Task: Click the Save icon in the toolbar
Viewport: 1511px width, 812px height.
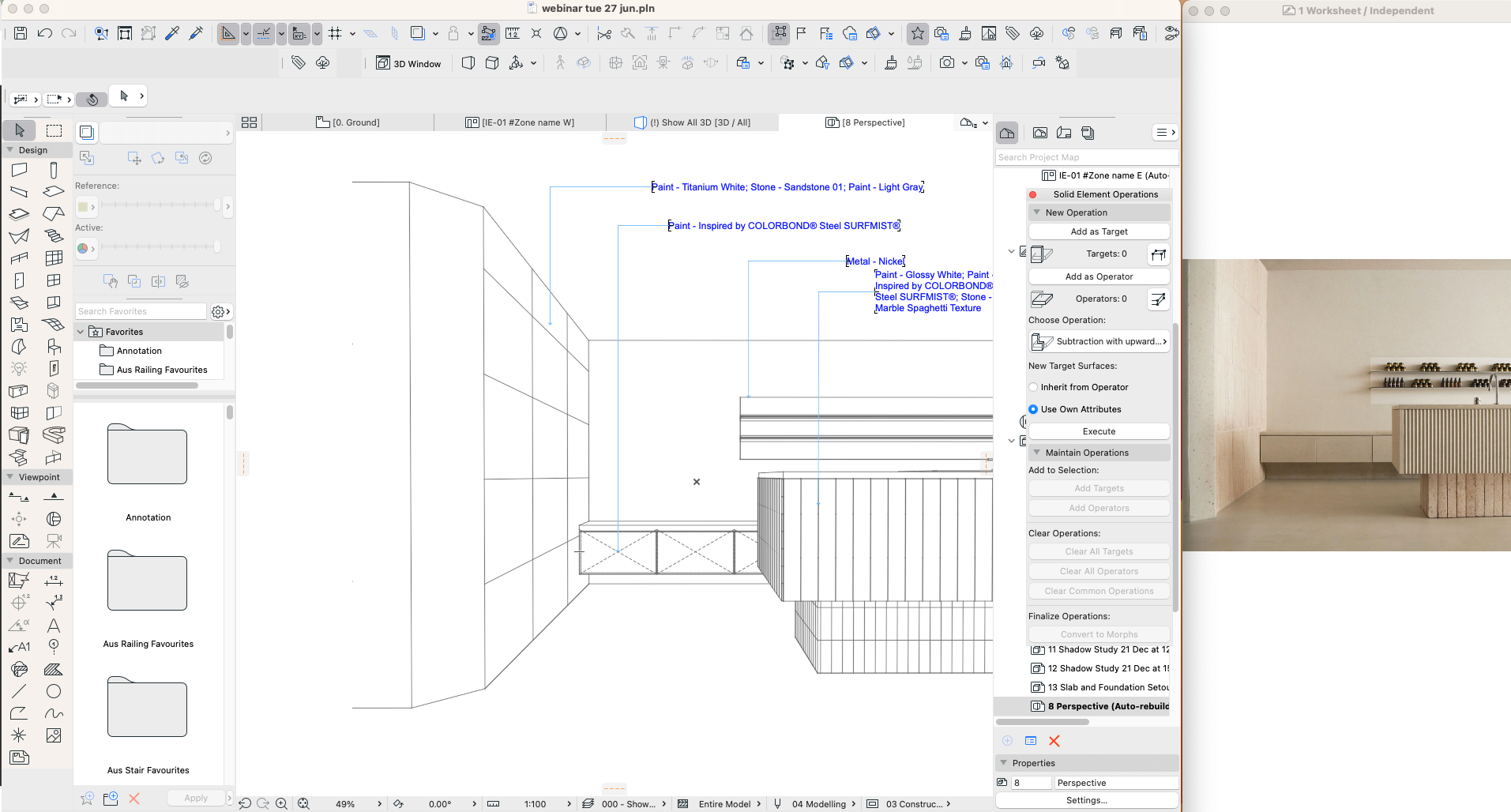Action: [x=21, y=33]
